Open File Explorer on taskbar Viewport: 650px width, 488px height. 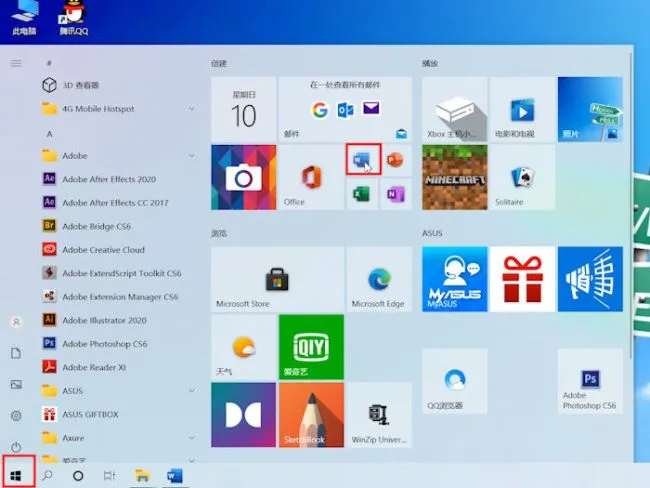(x=142, y=476)
